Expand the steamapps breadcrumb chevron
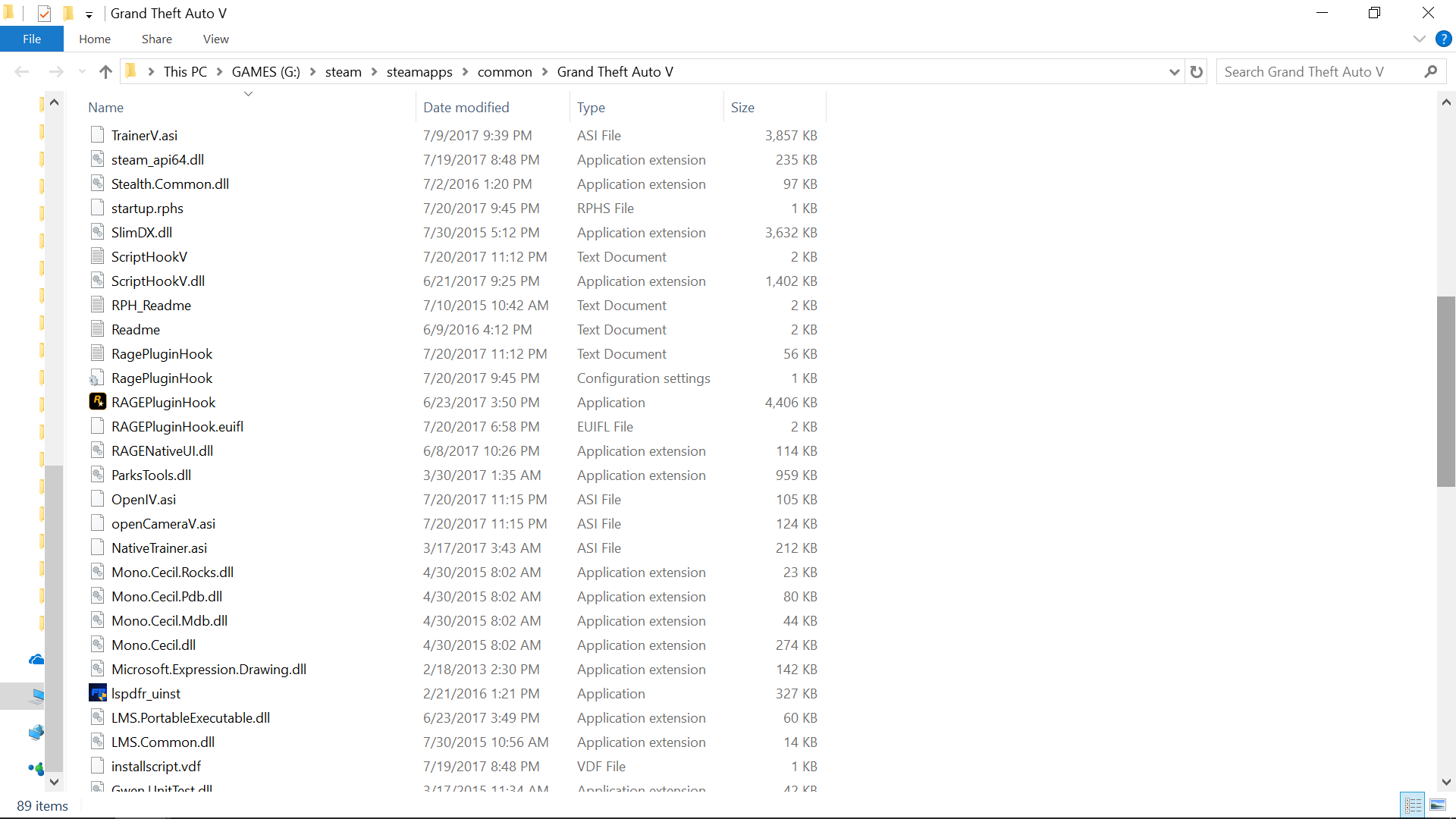This screenshot has height=819, width=1456. tap(465, 72)
